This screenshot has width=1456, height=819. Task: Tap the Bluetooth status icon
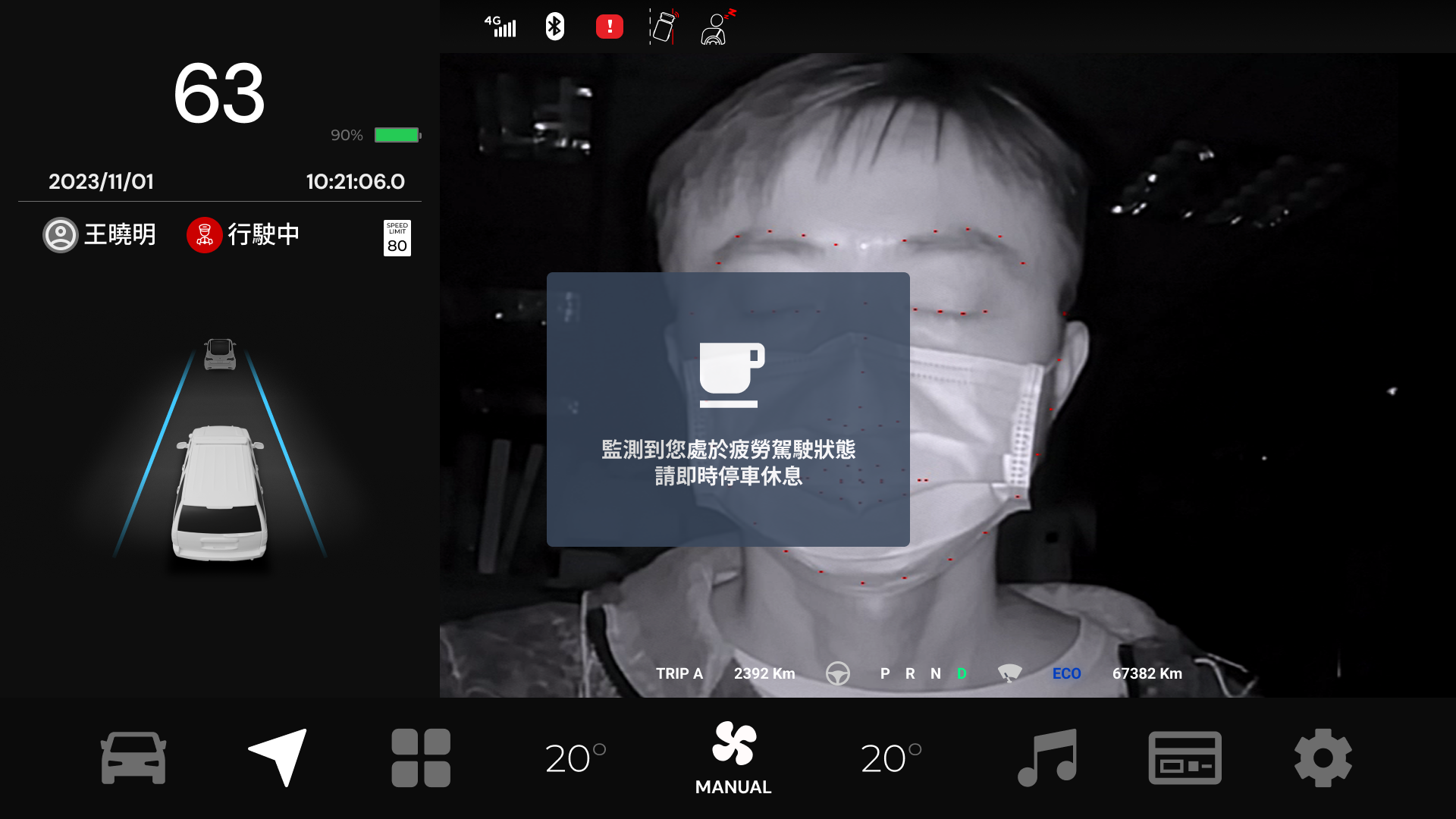(x=555, y=27)
